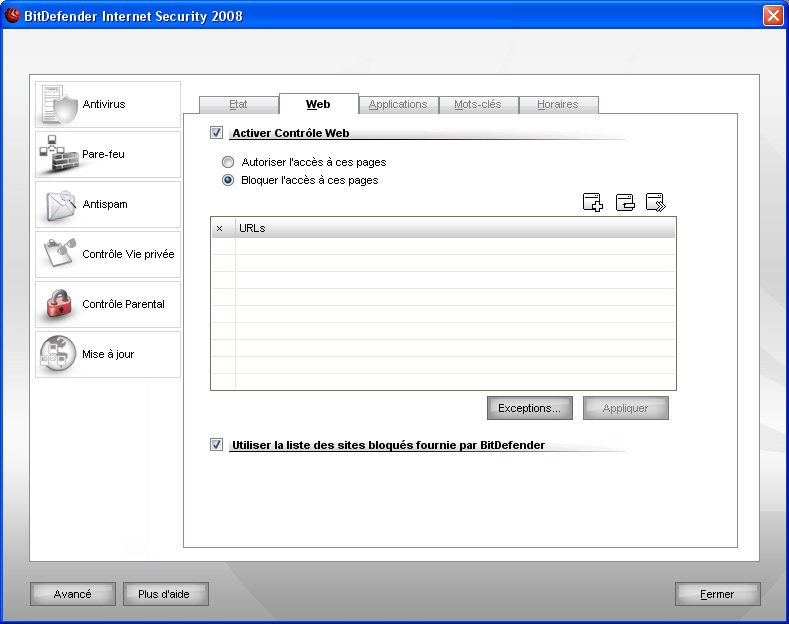The width and height of the screenshot is (789, 624).
Task: Click the Fermer button
Action: click(x=718, y=594)
